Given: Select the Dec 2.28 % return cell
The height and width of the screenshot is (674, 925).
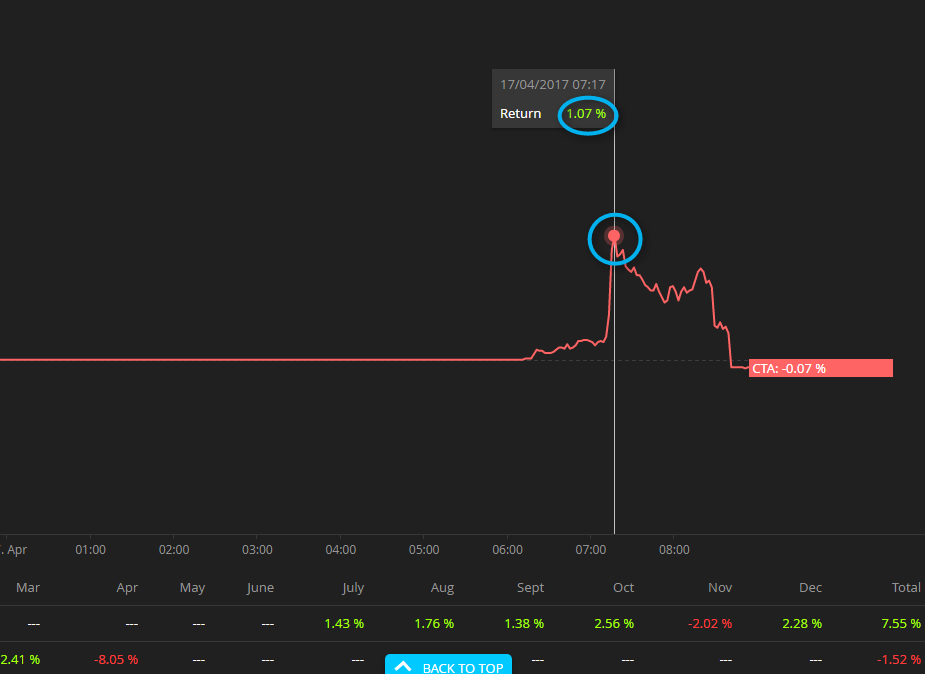Looking at the screenshot, I should click(x=802, y=623).
